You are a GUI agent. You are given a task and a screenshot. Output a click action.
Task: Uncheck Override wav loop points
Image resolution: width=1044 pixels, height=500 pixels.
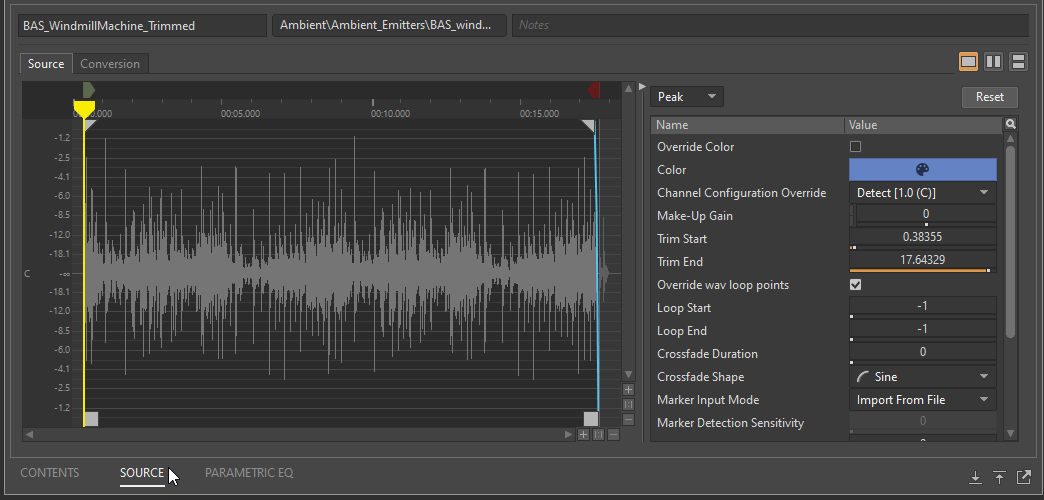click(x=855, y=285)
